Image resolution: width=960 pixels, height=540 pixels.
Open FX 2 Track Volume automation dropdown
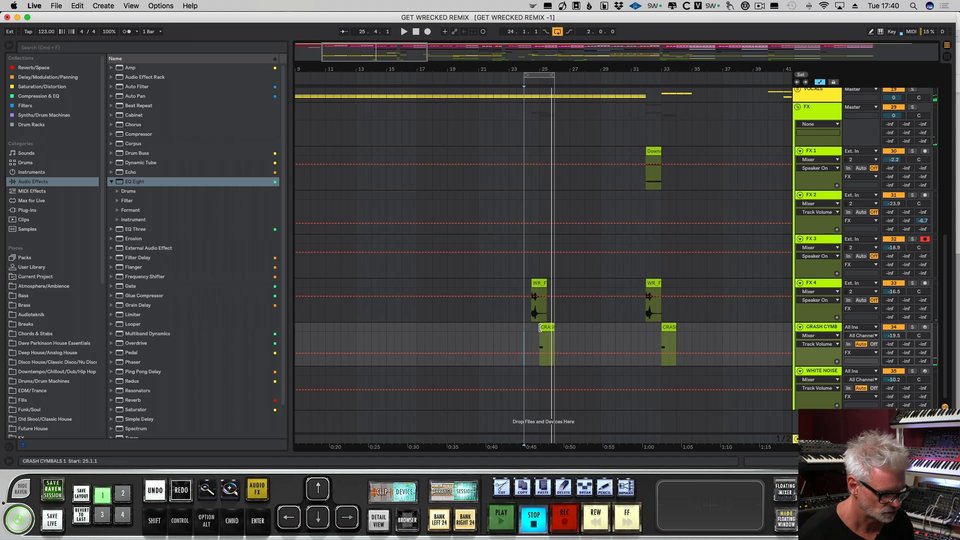coord(820,212)
